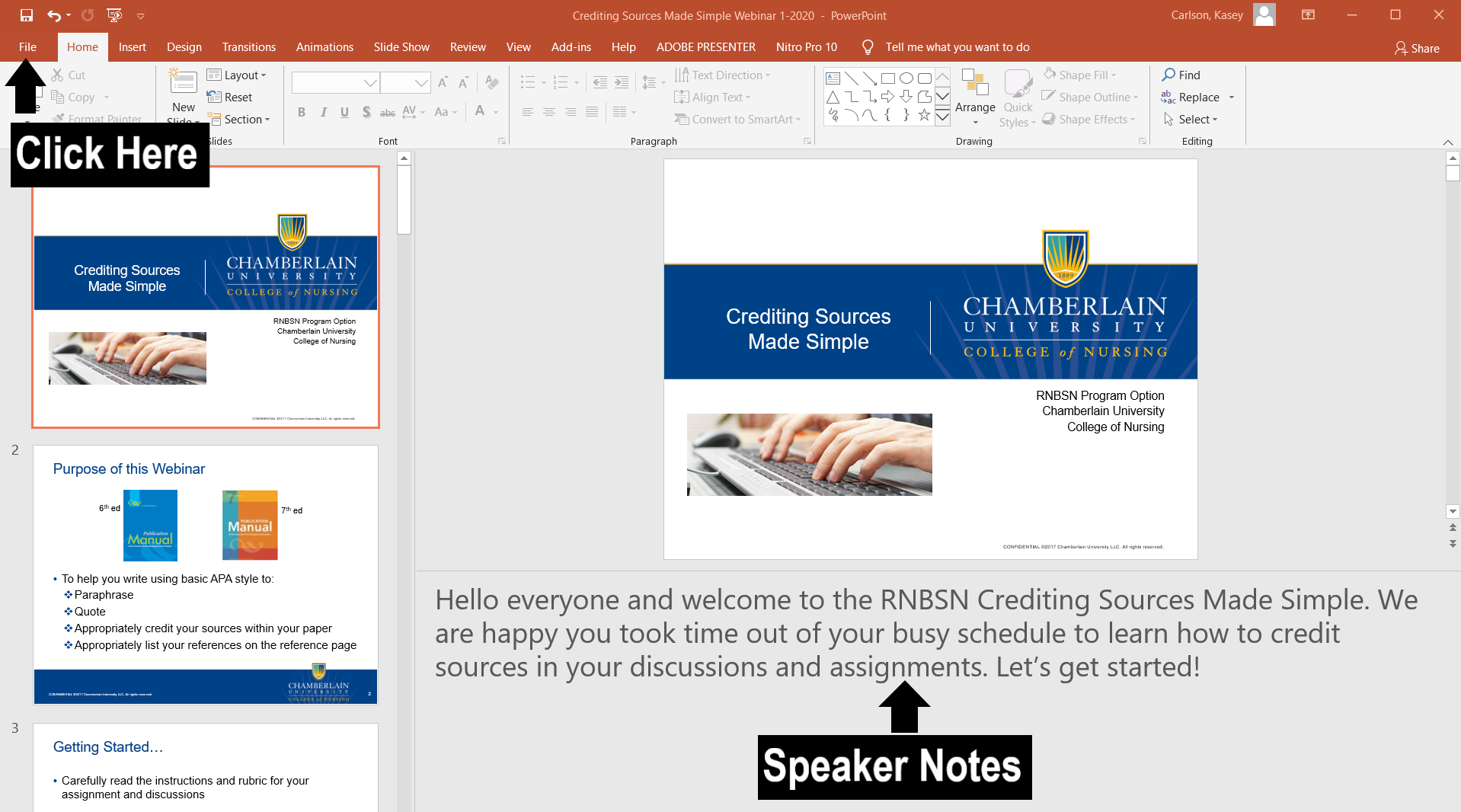Click the Share button
Viewport: 1461px width, 812px height.
[x=1417, y=48]
